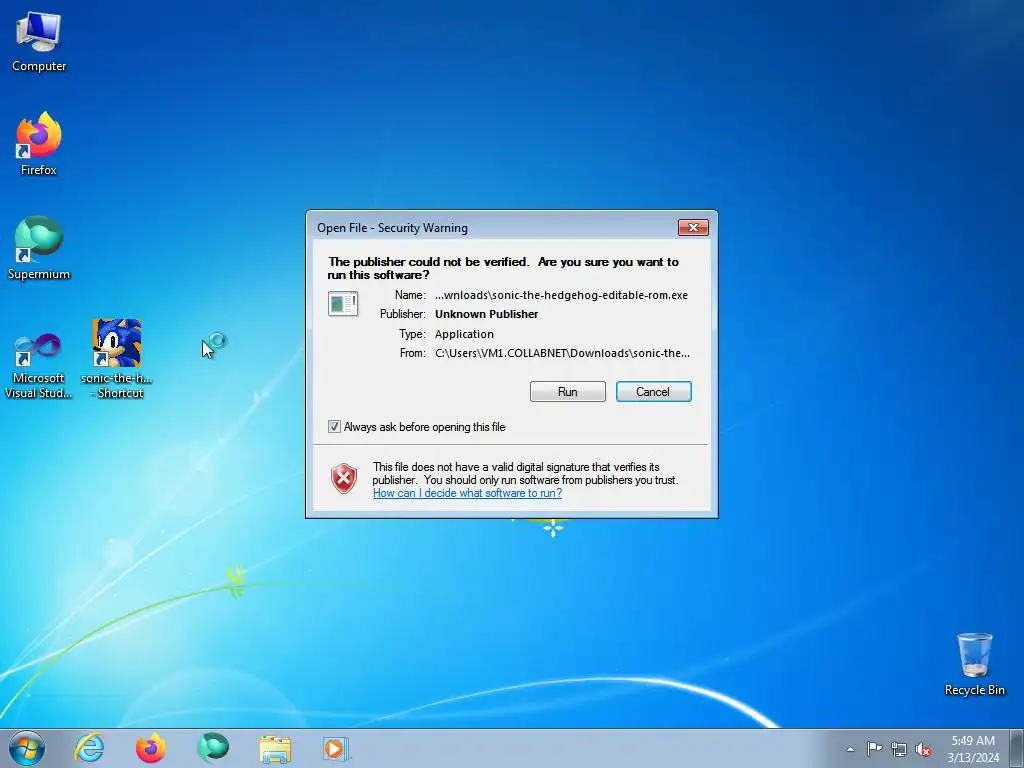This screenshot has width=1024, height=768.
Task: Click the From path C:\Users\VM1.COLLABNET text
Action: 562,353
